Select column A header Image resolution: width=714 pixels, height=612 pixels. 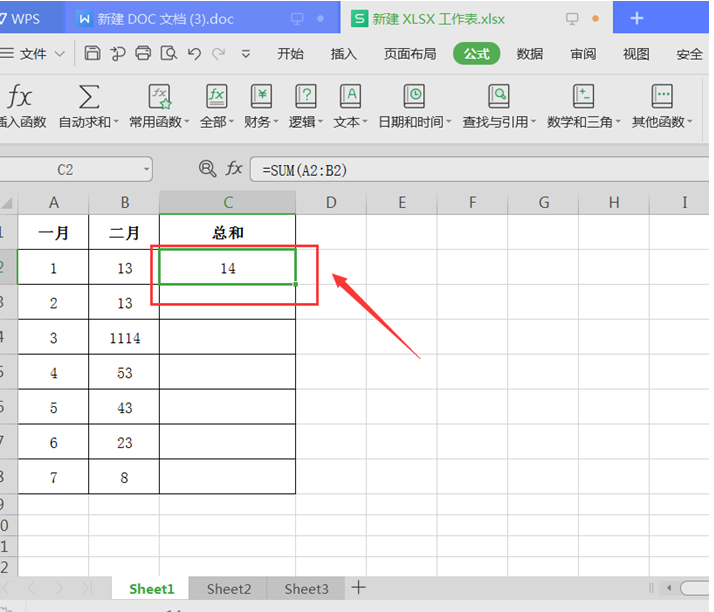tap(53, 202)
